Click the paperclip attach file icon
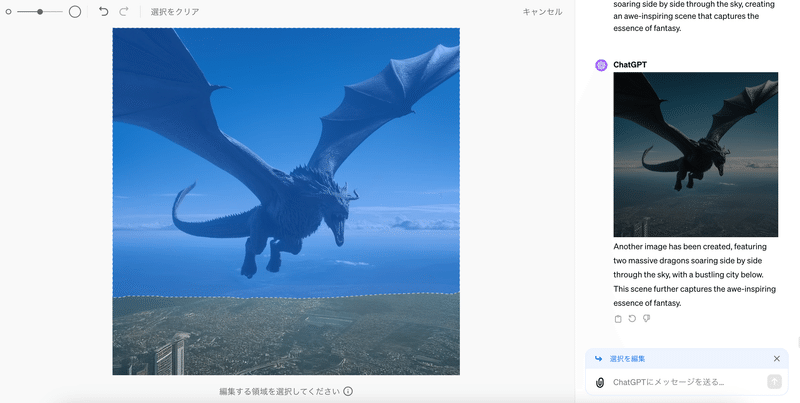This screenshot has width=800, height=403. tap(600, 382)
